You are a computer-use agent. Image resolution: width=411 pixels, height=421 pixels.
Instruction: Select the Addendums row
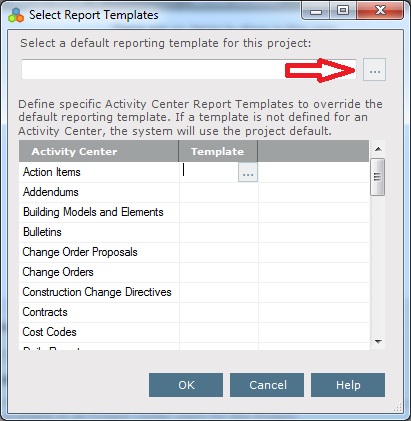point(194,192)
